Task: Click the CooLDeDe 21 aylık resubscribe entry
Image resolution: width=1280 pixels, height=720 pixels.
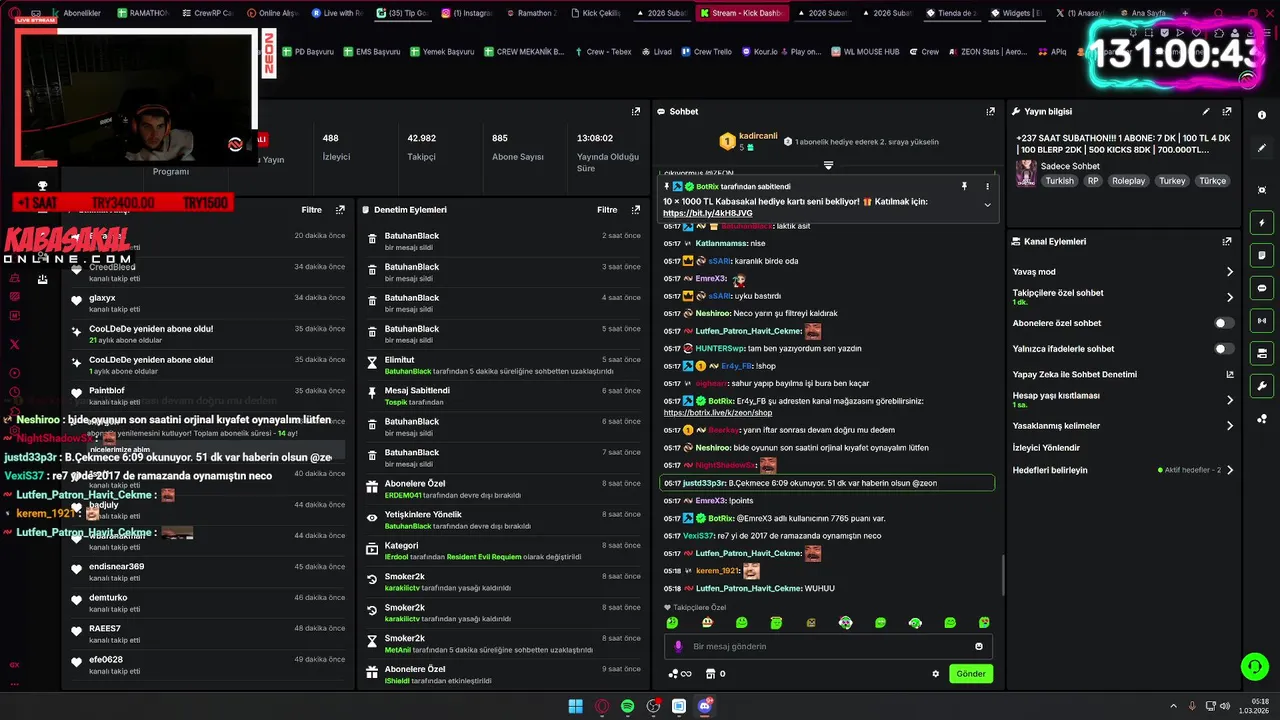Action: tap(208, 334)
